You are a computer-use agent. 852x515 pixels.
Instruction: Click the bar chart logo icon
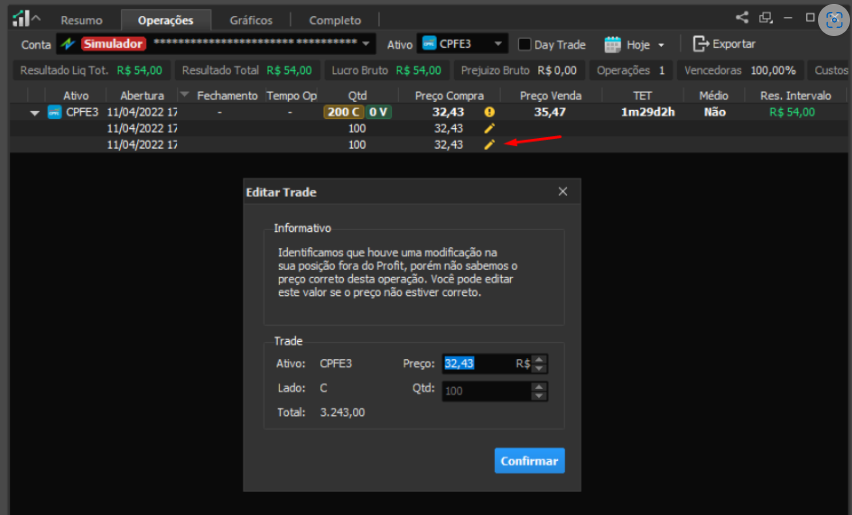22,18
